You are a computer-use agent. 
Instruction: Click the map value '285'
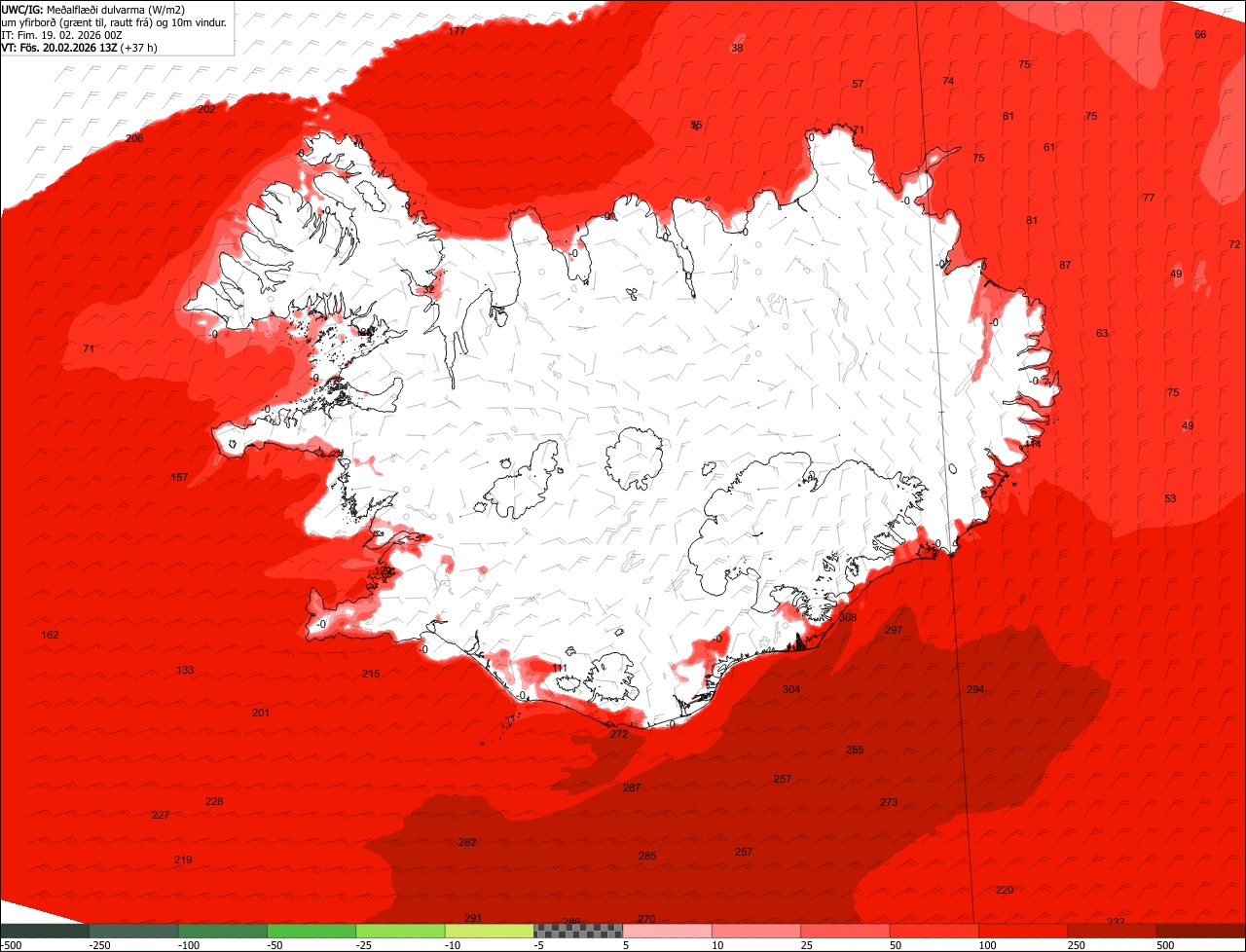(647, 856)
